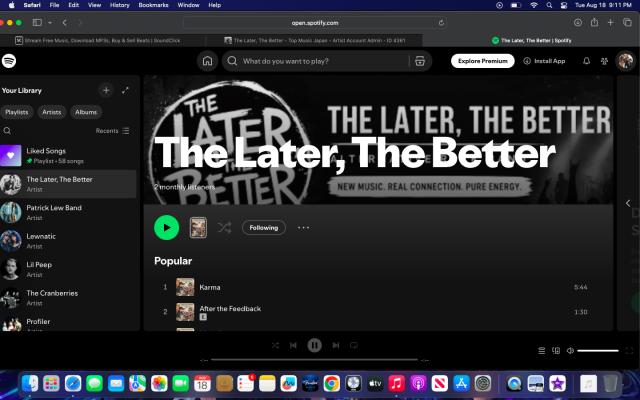
Task: Filter library by Albums
Action: pos(86,112)
